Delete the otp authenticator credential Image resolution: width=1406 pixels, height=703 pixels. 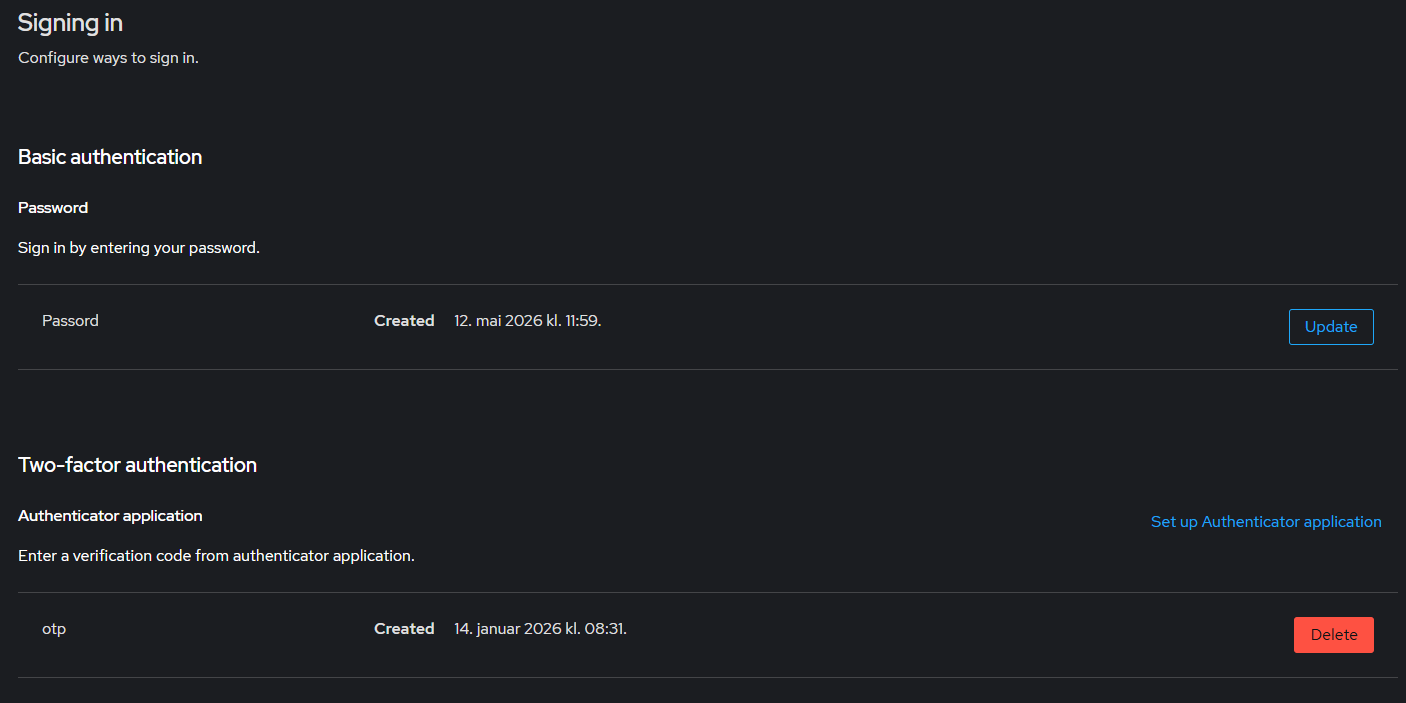[x=1333, y=635]
